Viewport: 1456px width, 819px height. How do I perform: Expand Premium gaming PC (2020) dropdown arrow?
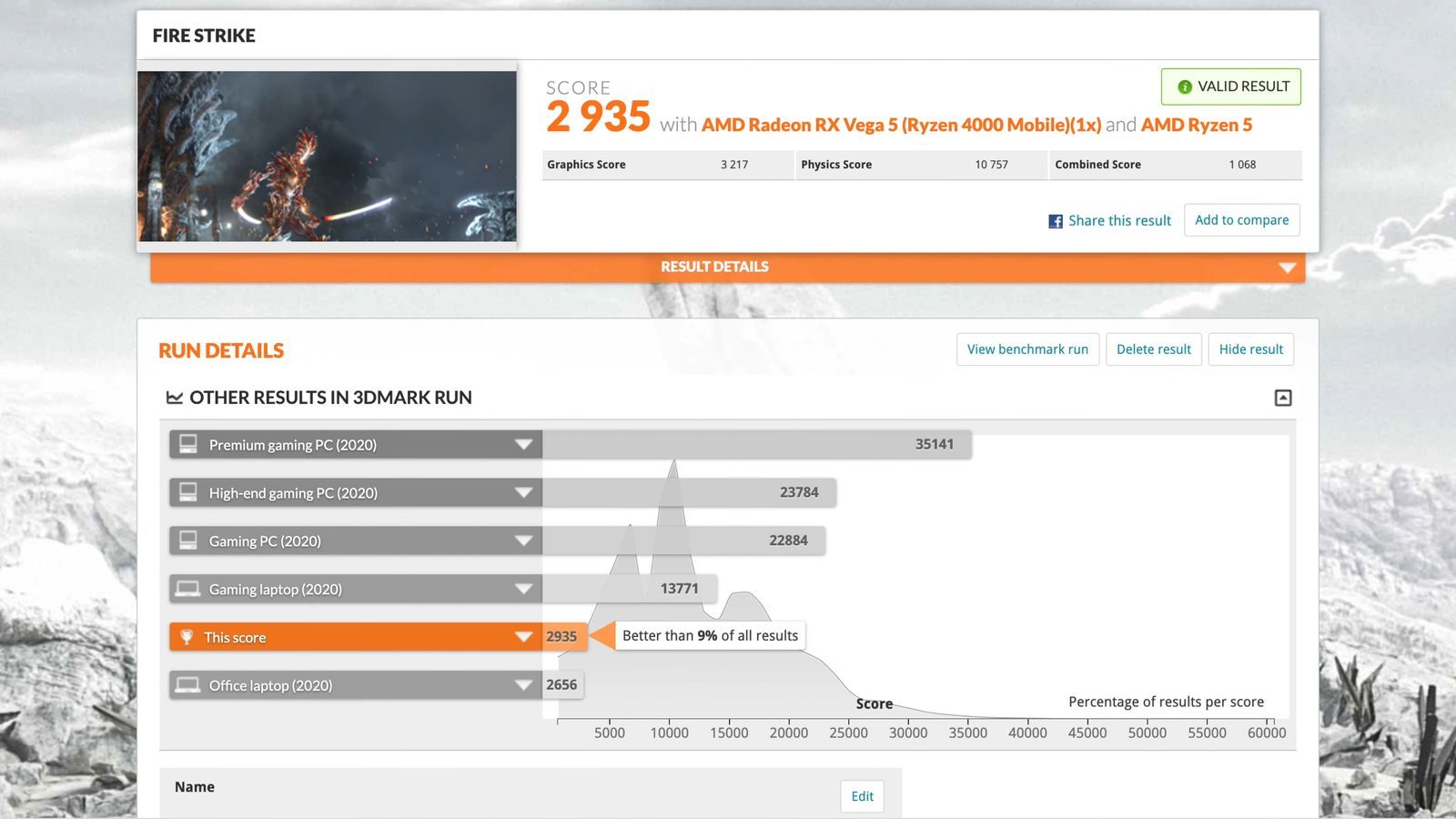523,444
